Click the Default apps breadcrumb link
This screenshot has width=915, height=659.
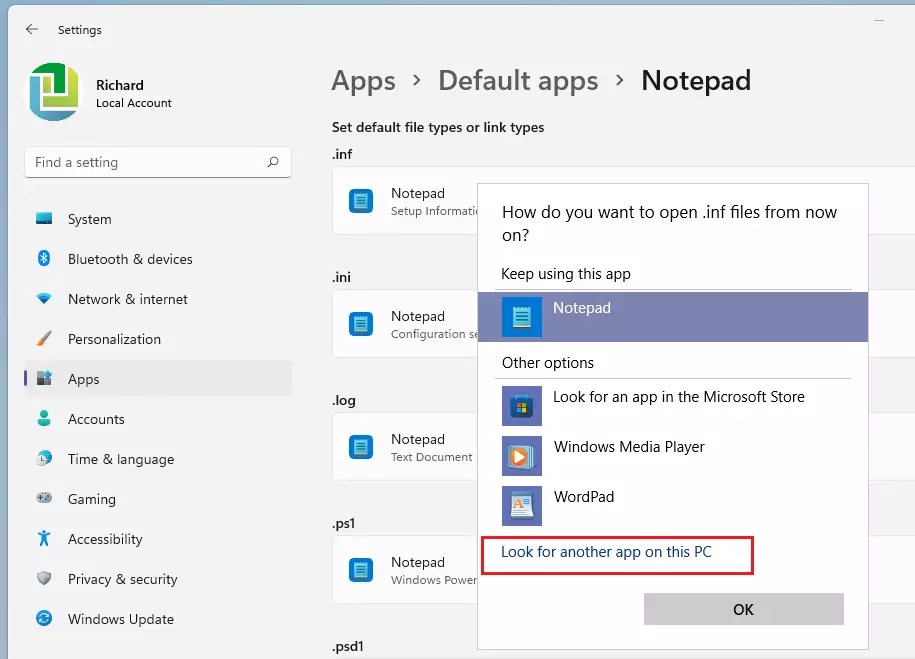(518, 80)
